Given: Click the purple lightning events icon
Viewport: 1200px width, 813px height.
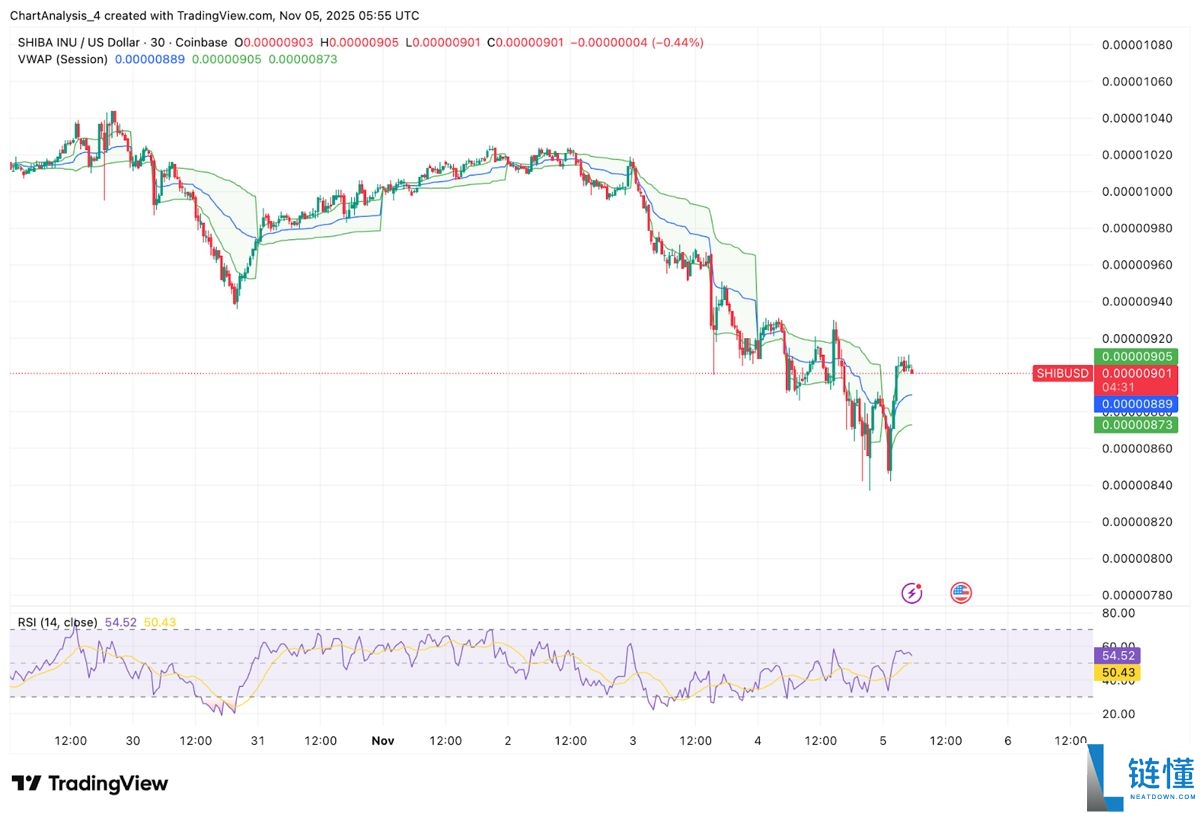Looking at the screenshot, I should pos(912,592).
